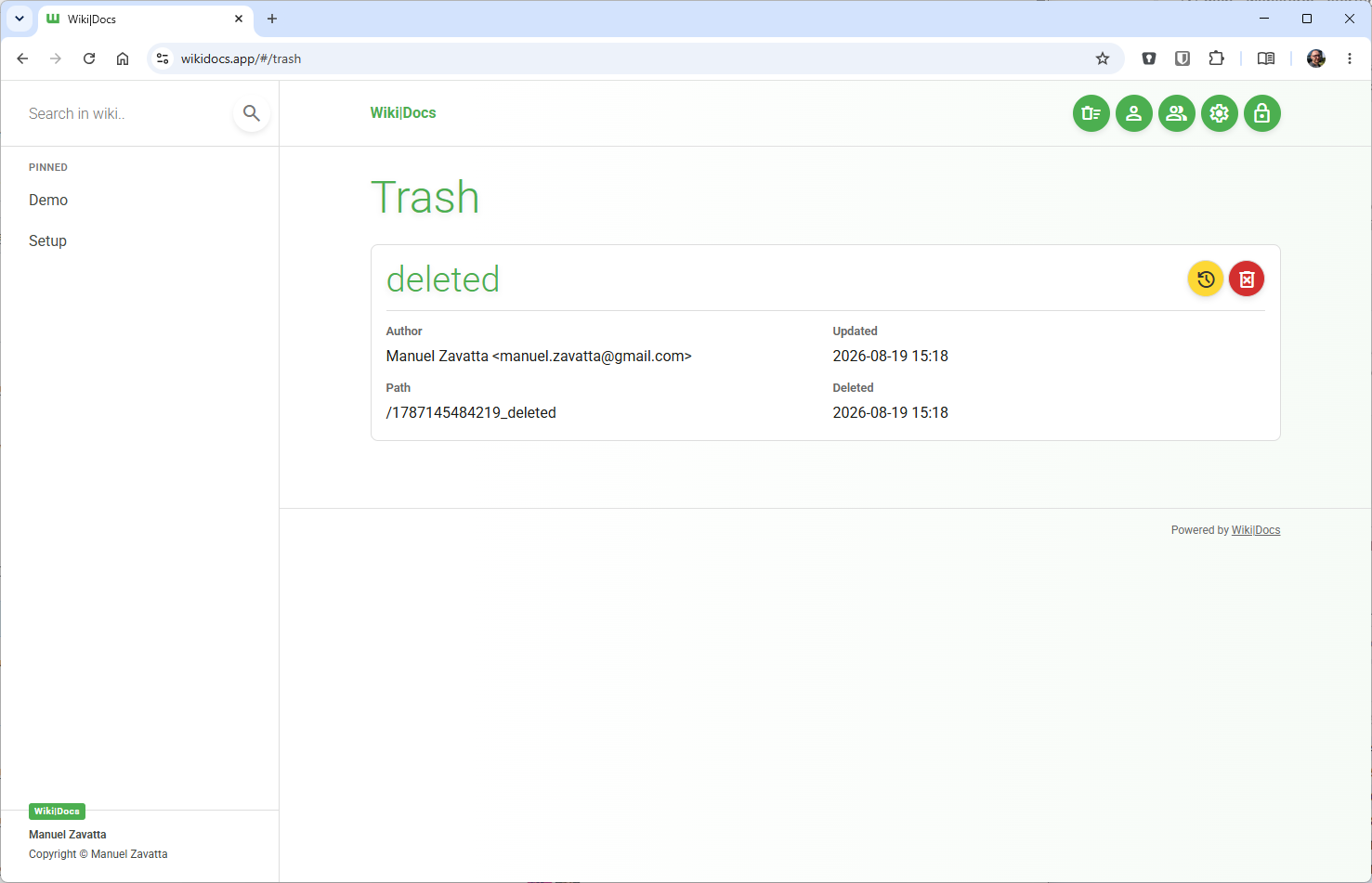Screen dimensions: 1372x883
Task: Open the browser extensions puzzle icon
Action: coord(1216,58)
